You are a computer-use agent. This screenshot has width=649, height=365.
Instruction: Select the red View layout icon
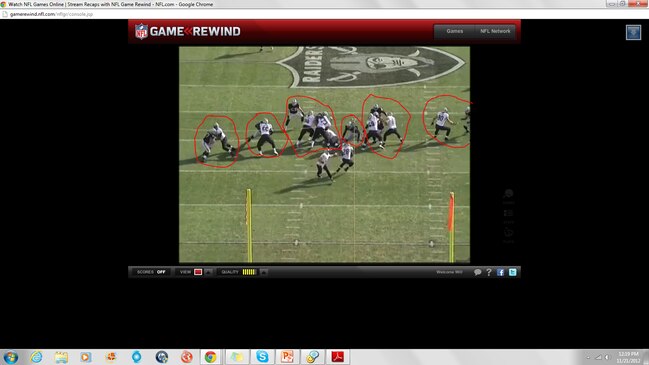(x=198, y=272)
